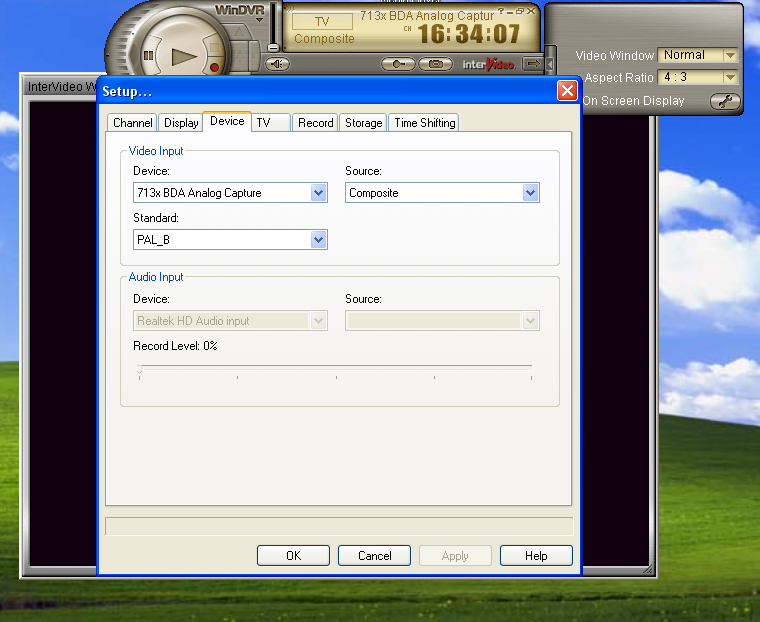This screenshot has width=760, height=622.
Task: Open the Record tab
Action: pos(316,123)
